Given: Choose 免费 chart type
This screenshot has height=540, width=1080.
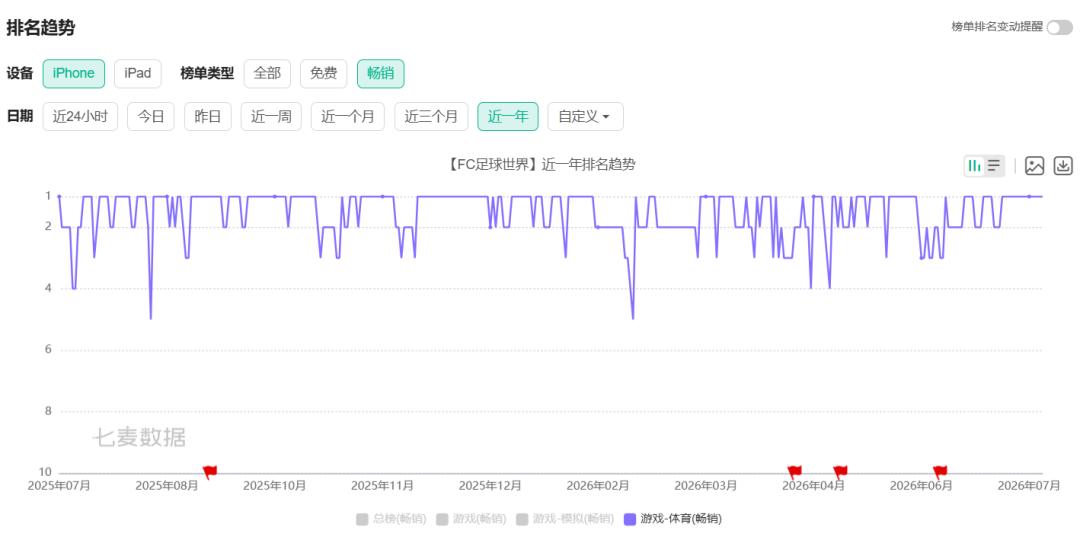Looking at the screenshot, I should tap(324, 74).
